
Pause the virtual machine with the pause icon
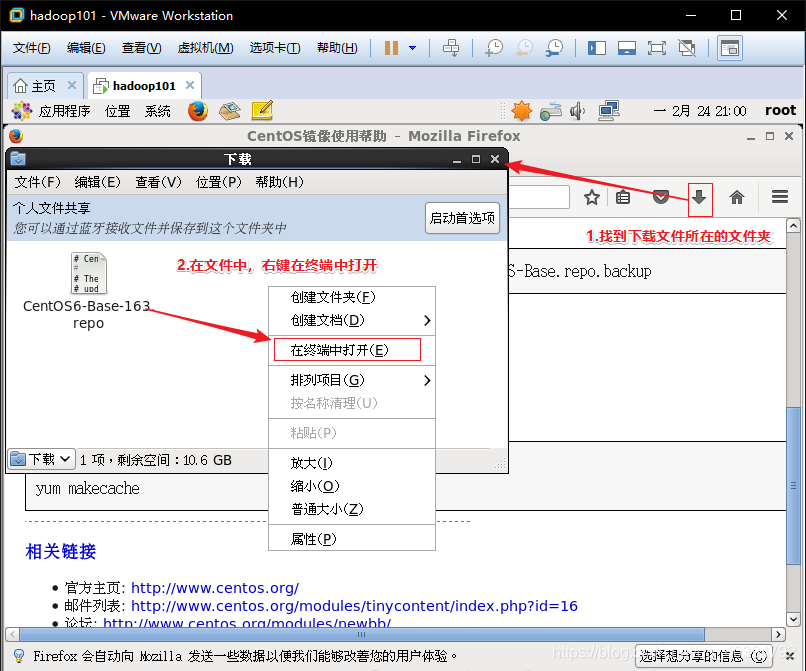point(389,47)
